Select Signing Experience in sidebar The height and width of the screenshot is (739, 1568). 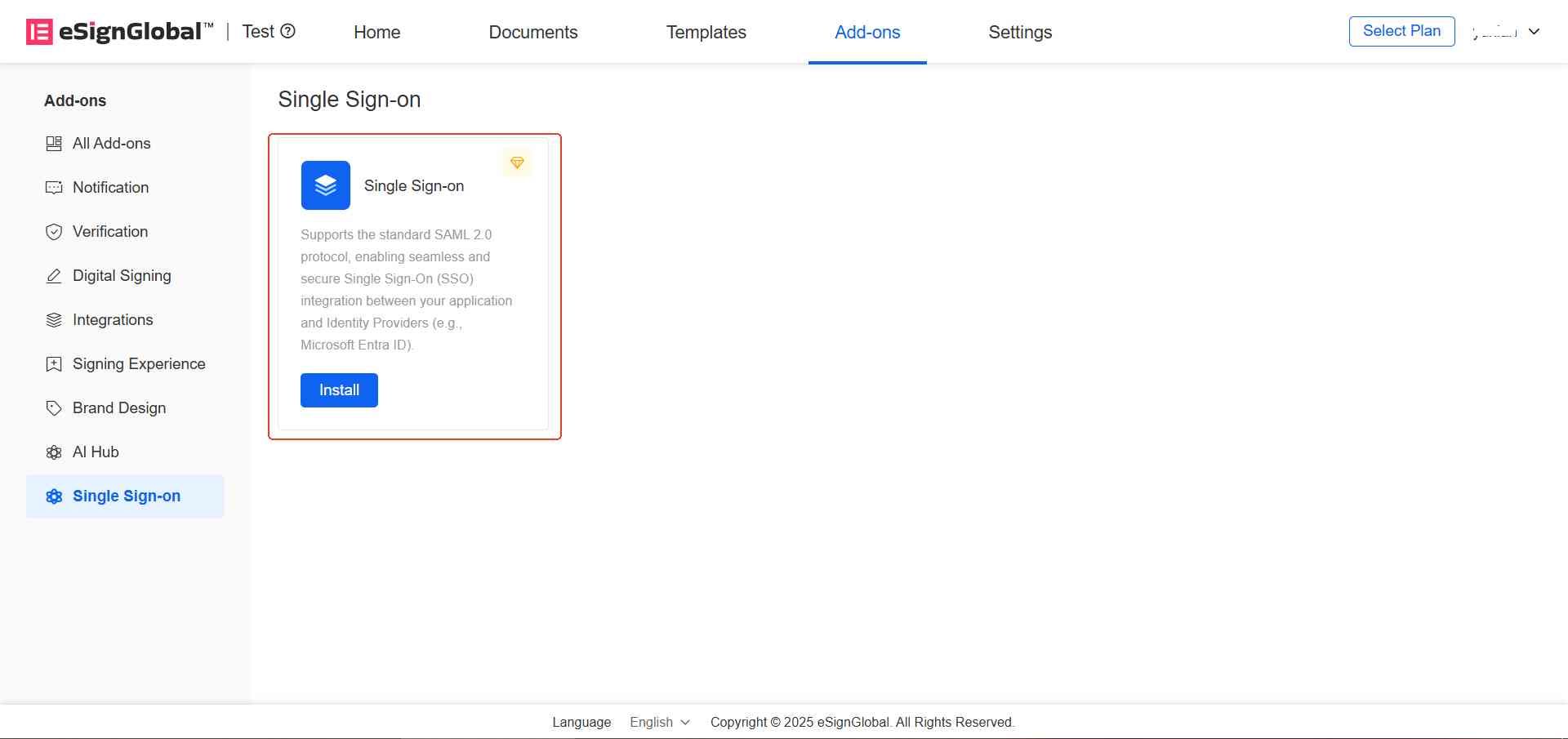tap(125, 364)
